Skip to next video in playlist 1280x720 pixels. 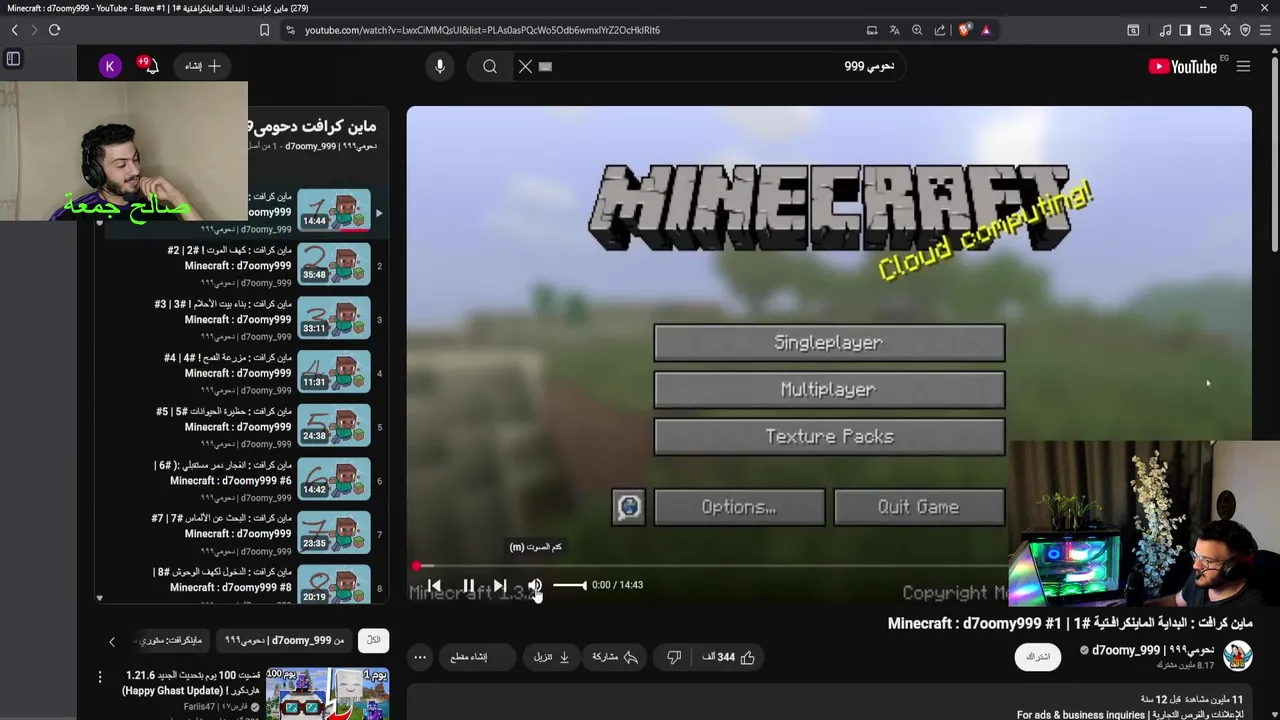500,586
